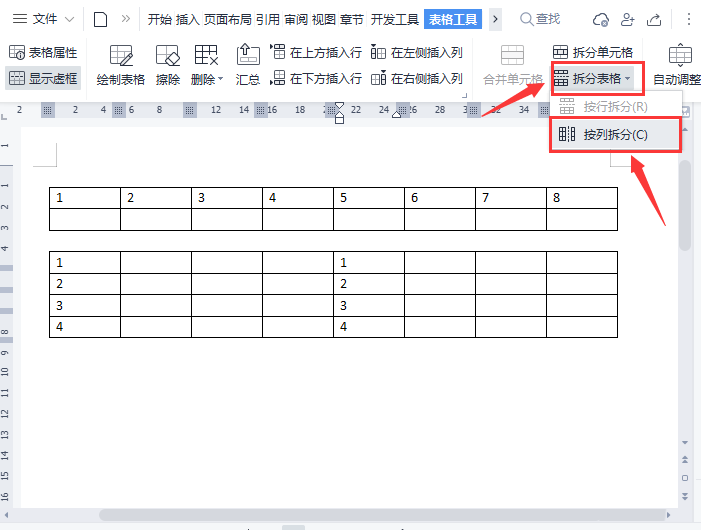Select the 擦除 eraser tool
Image resolution: width=701 pixels, height=530 pixels.
[168, 65]
